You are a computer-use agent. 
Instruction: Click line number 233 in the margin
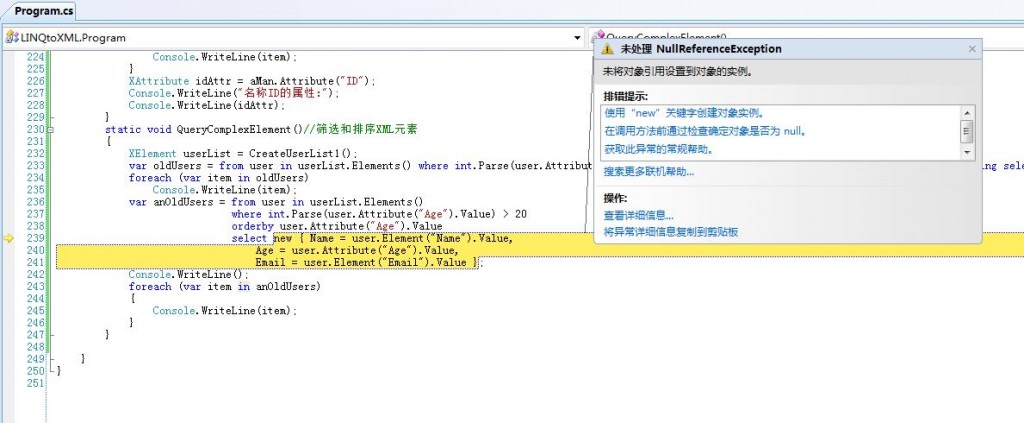(x=35, y=166)
